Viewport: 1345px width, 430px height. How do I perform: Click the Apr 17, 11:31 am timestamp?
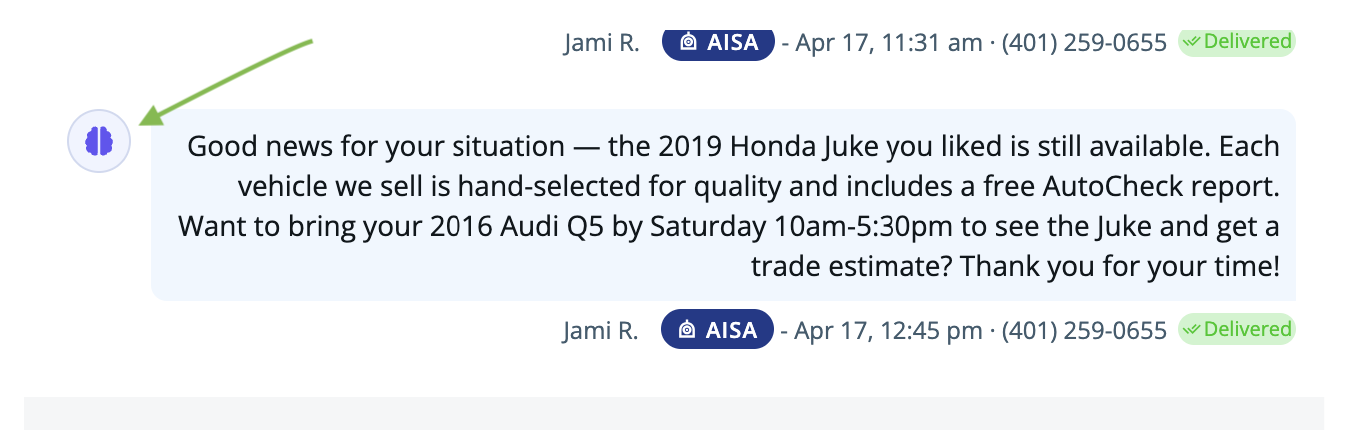tap(880, 43)
